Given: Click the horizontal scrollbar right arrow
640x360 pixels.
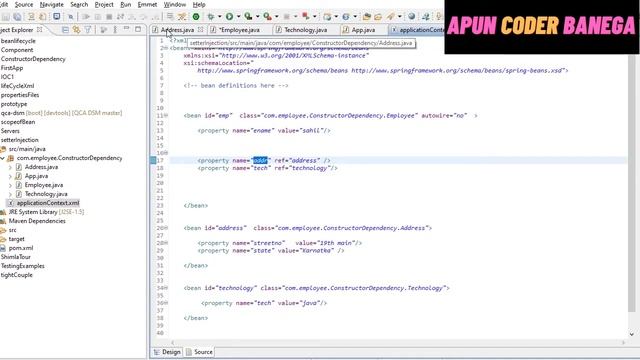Looking at the screenshot, I should [x=623, y=342].
